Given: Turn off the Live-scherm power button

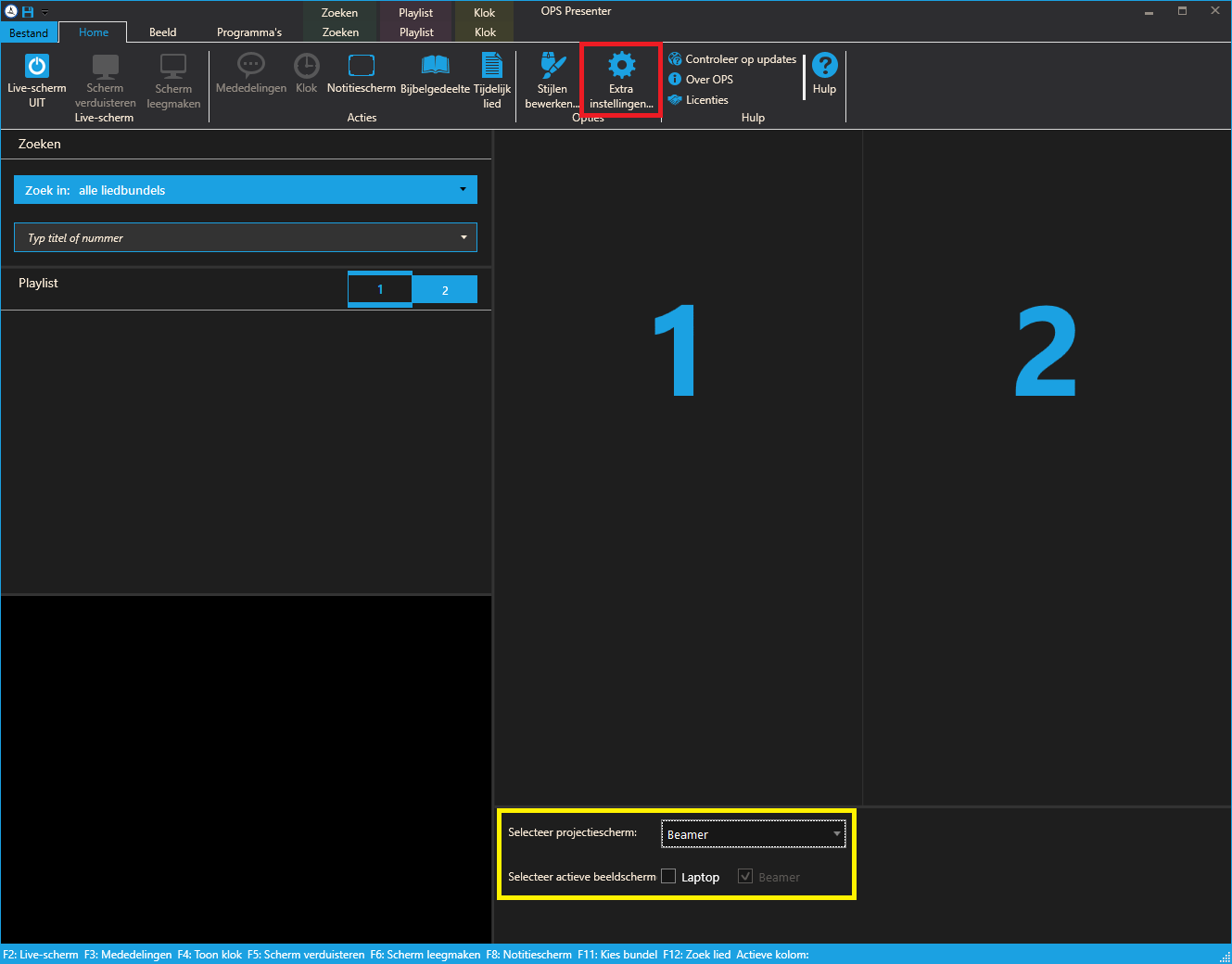Looking at the screenshot, I should pos(37,67).
